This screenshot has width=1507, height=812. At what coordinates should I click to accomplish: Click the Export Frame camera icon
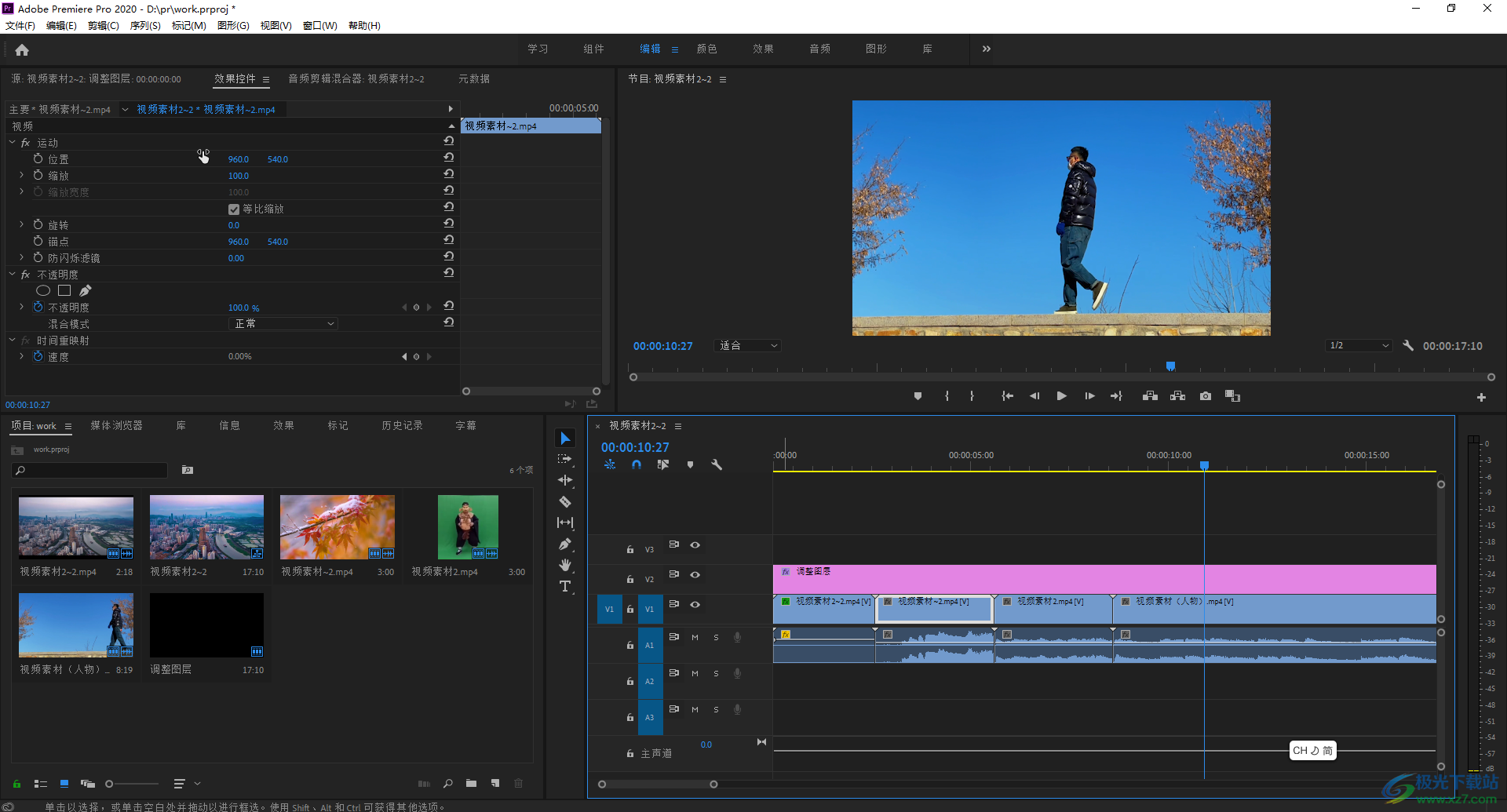[1206, 396]
